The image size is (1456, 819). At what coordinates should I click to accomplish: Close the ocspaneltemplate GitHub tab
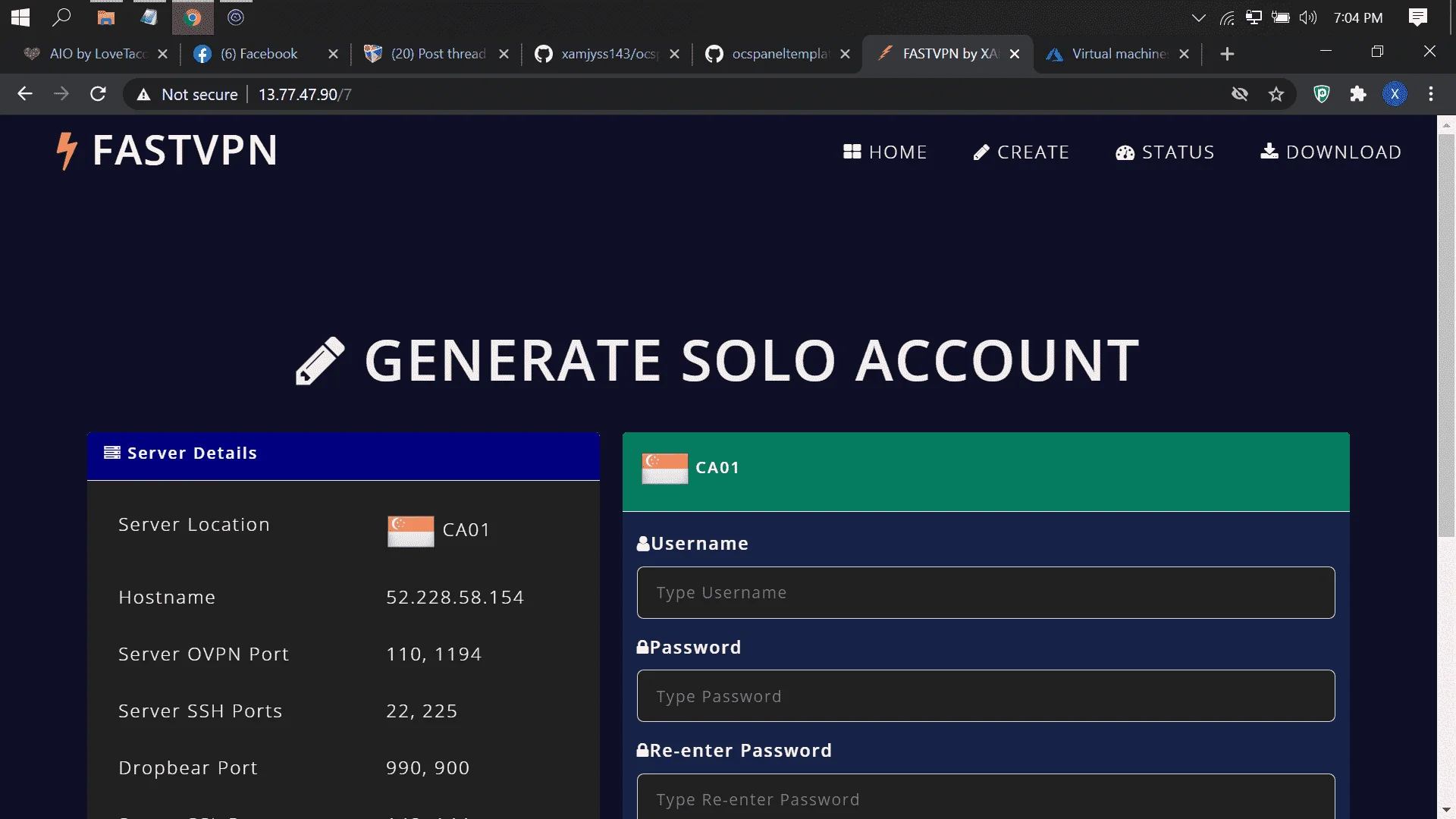click(845, 54)
